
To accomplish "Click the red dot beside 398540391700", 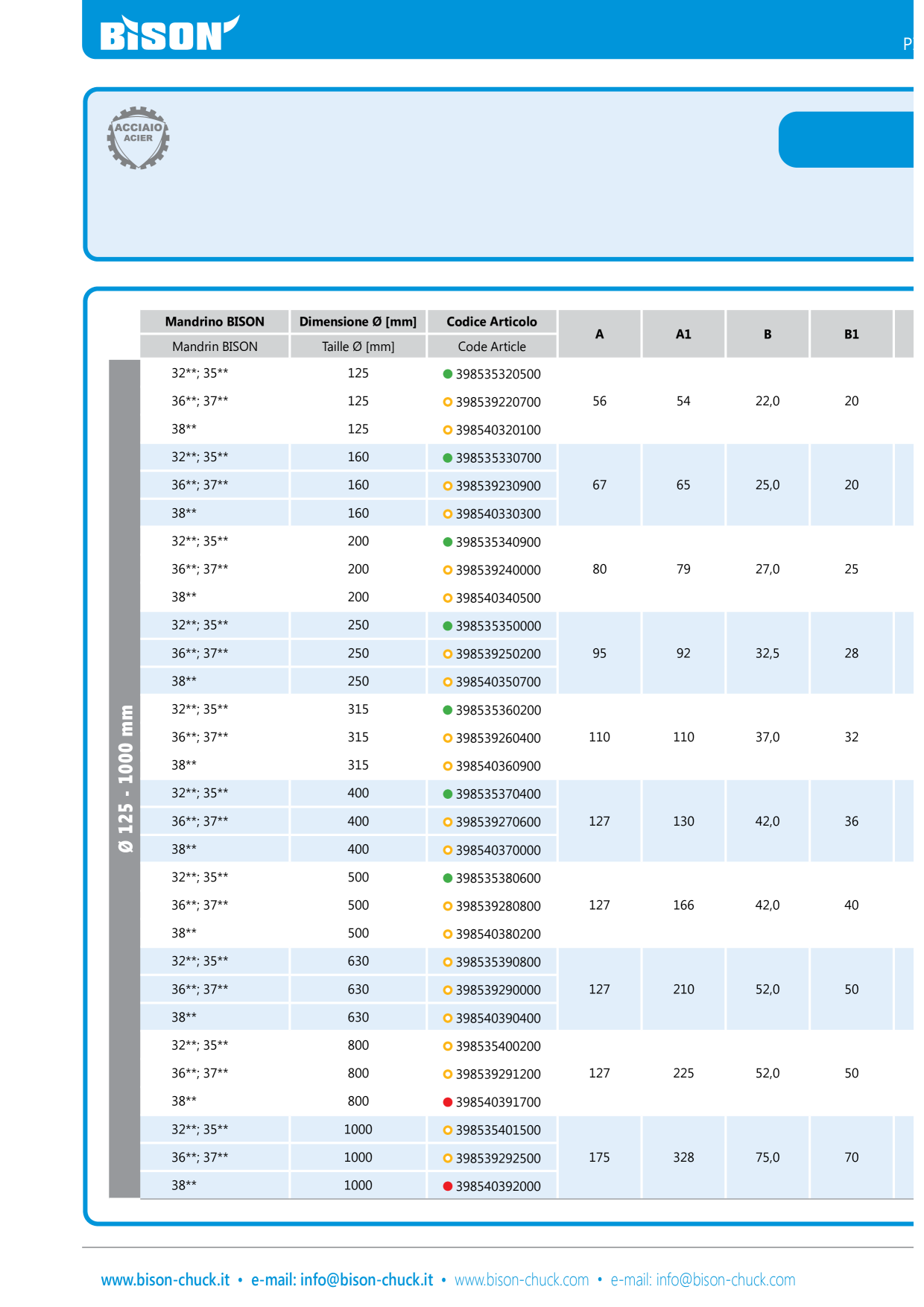I will pos(448,1102).
